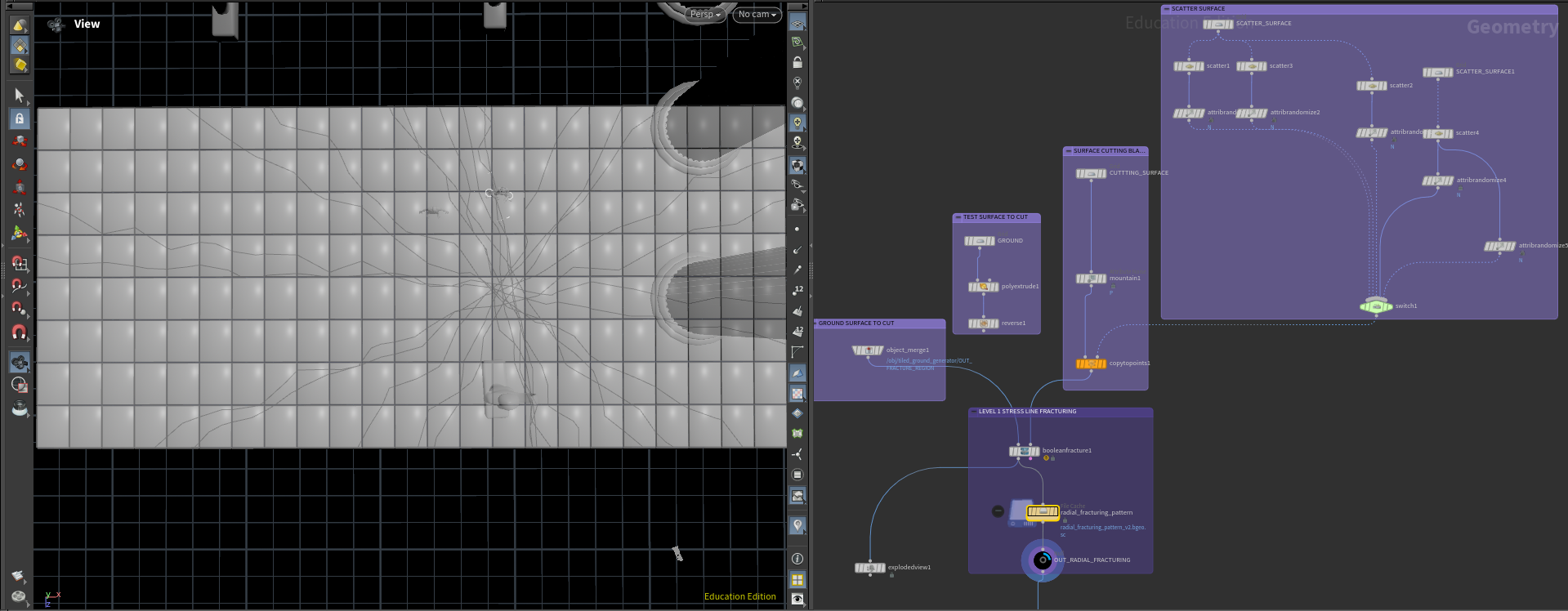The width and height of the screenshot is (1568, 611).
Task: Click the map pin marker icon in display toolbar
Action: click(797, 525)
